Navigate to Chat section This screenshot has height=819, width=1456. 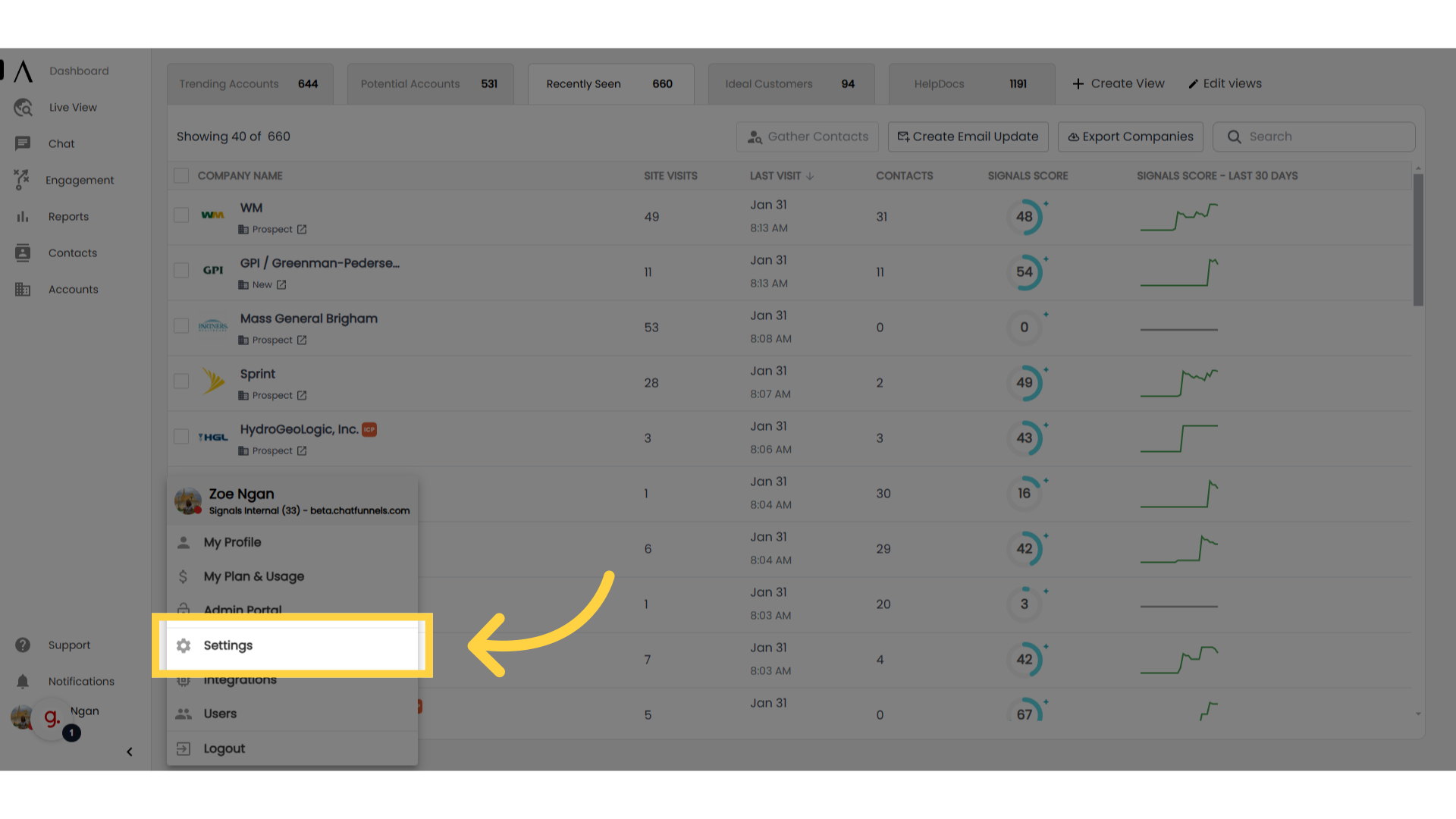click(x=61, y=143)
